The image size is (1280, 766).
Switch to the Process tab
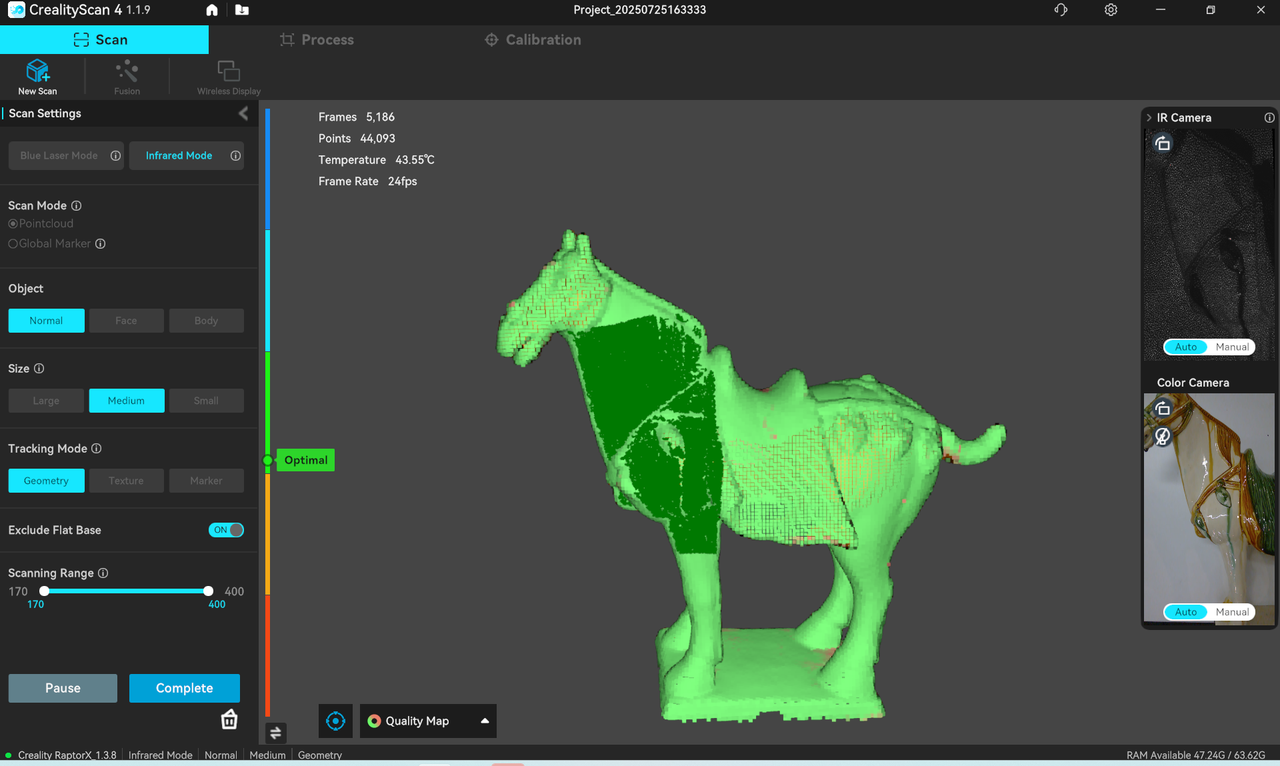[317, 40]
